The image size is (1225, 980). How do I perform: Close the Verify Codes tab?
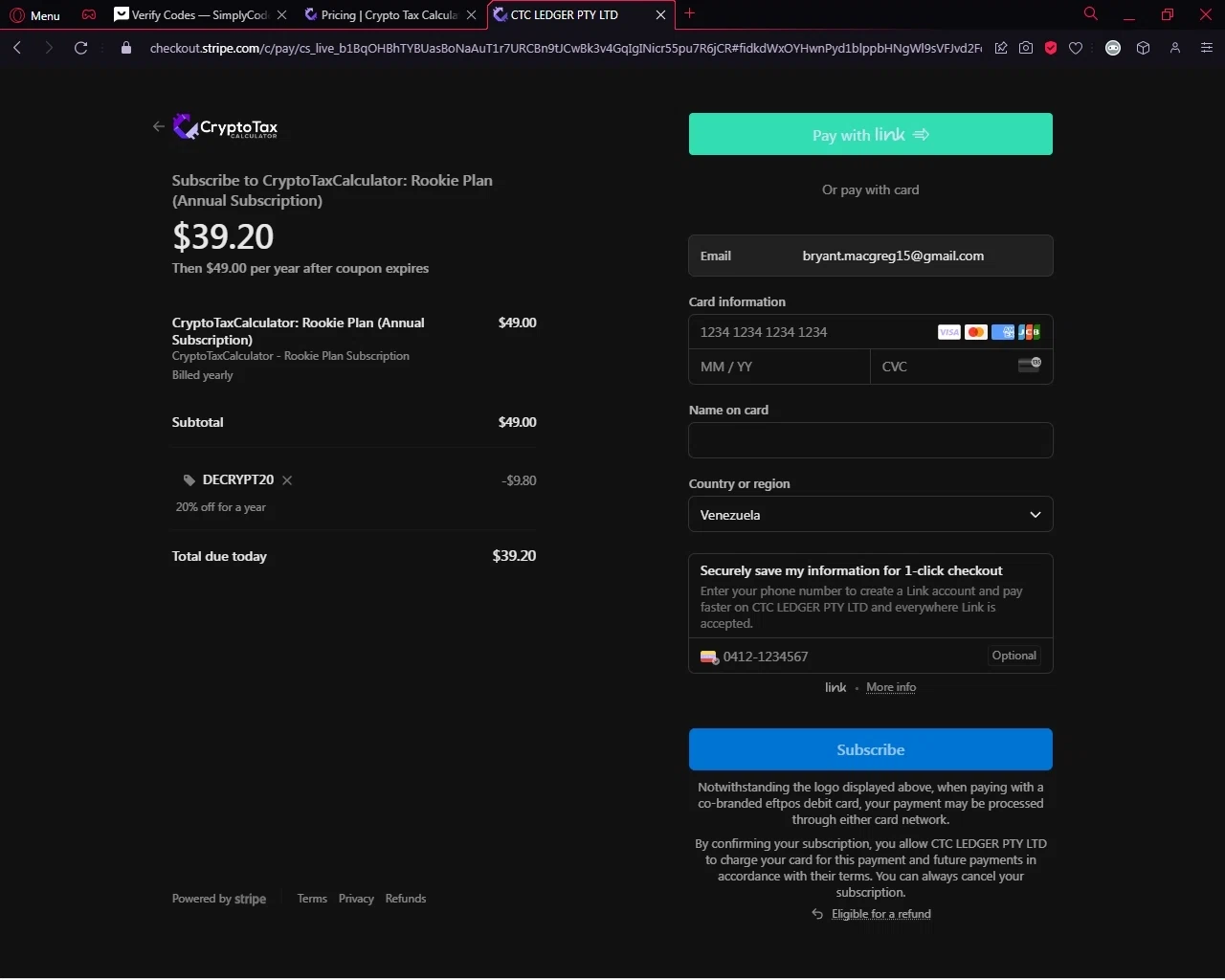point(281,15)
